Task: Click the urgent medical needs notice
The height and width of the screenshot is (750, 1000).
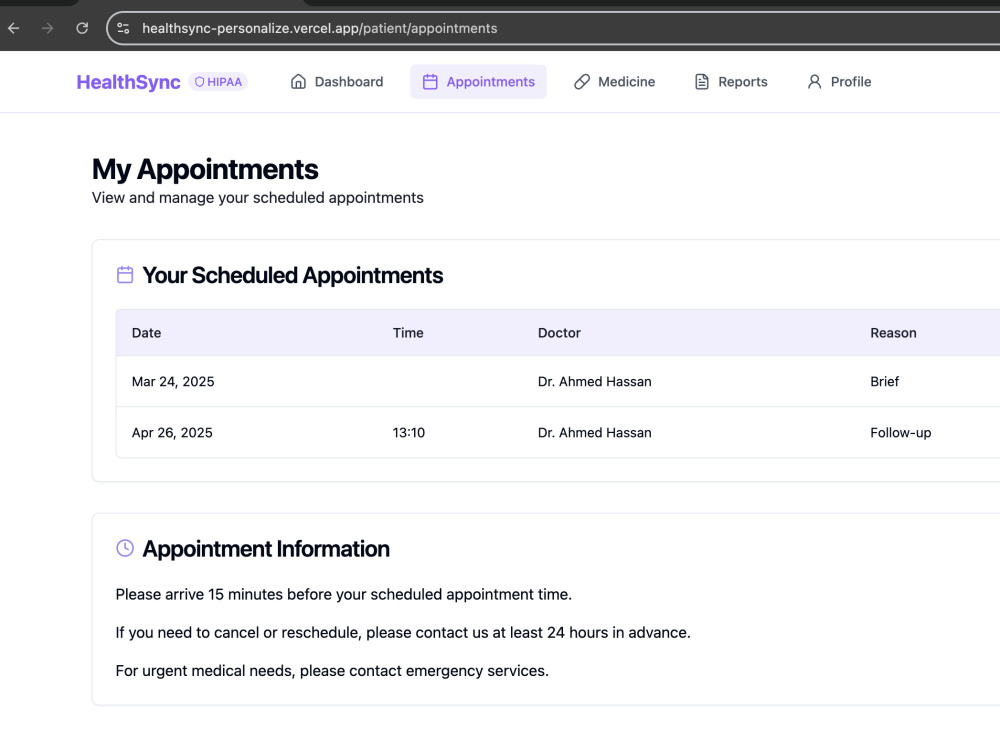Action: click(x=332, y=671)
